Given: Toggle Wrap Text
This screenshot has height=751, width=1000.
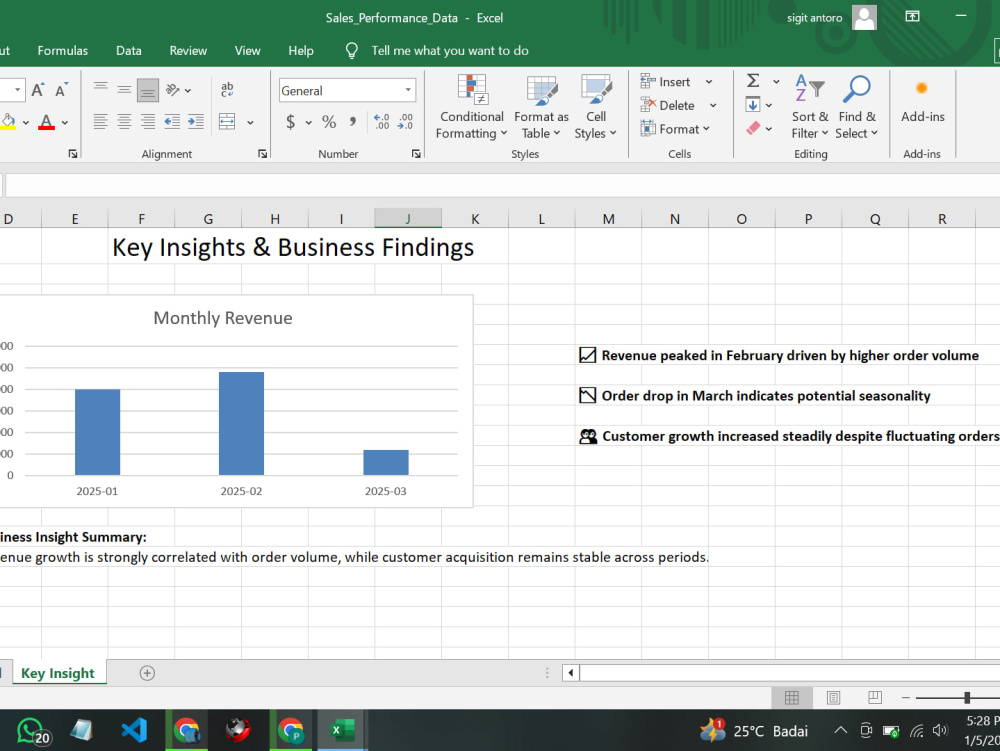Looking at the screenshot, I should [227, 90].
